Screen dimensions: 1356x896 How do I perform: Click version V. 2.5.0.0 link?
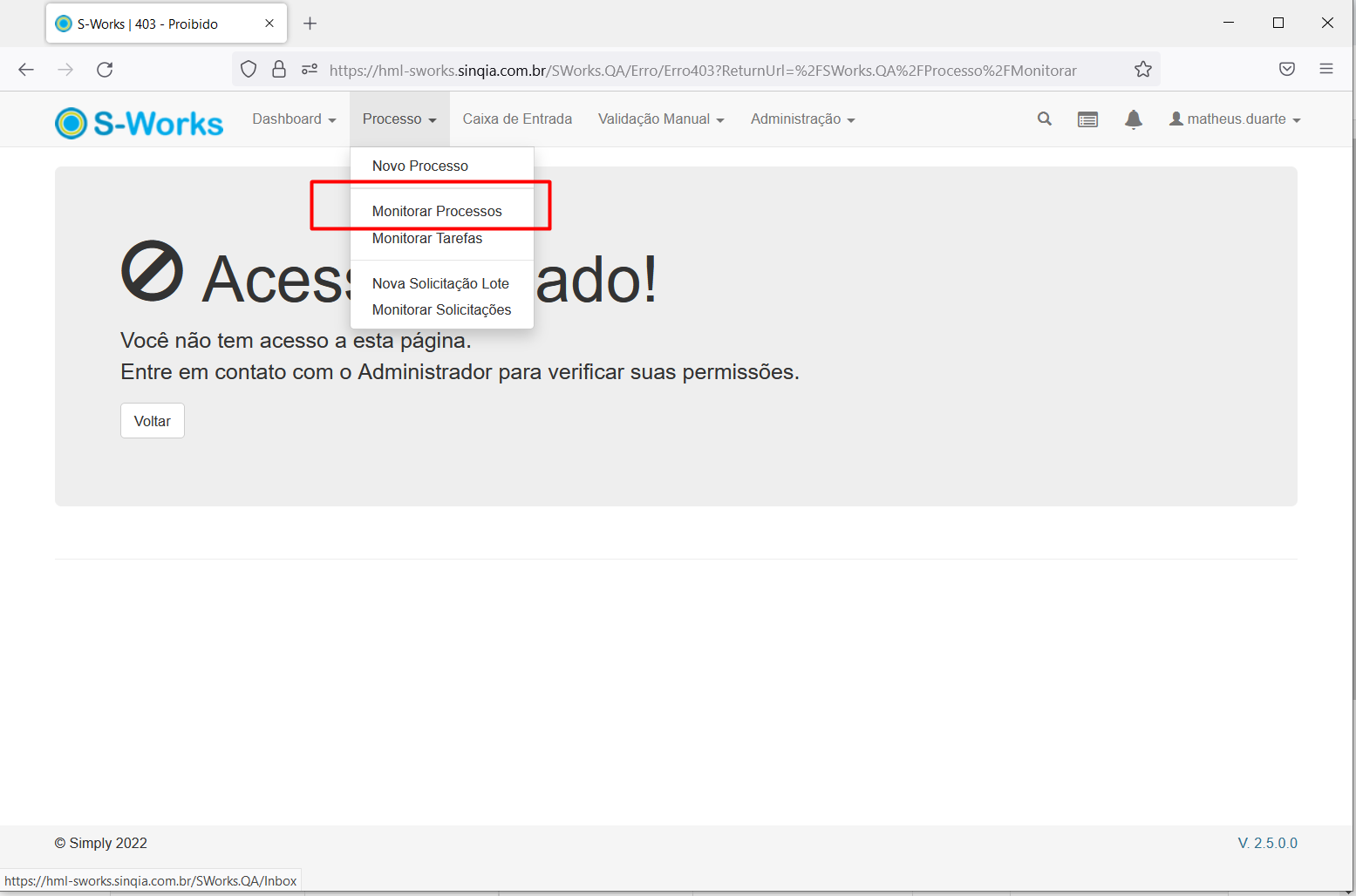(x=1267, y=843)
